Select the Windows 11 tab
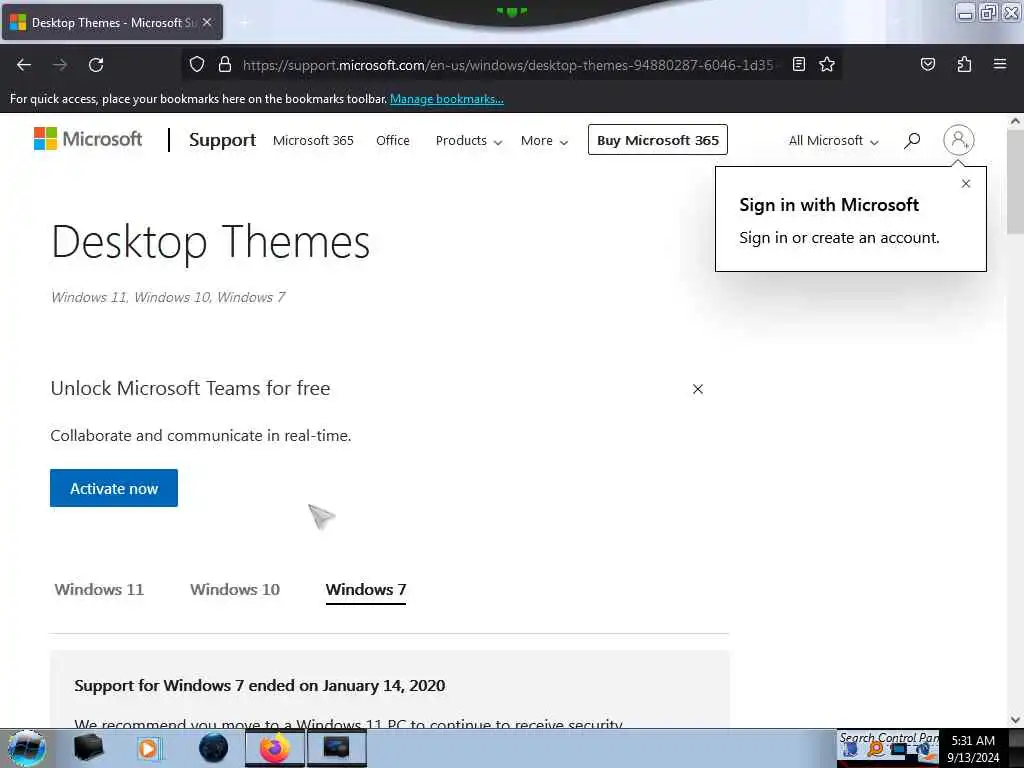1024x768 pixels. click(99, 590)
